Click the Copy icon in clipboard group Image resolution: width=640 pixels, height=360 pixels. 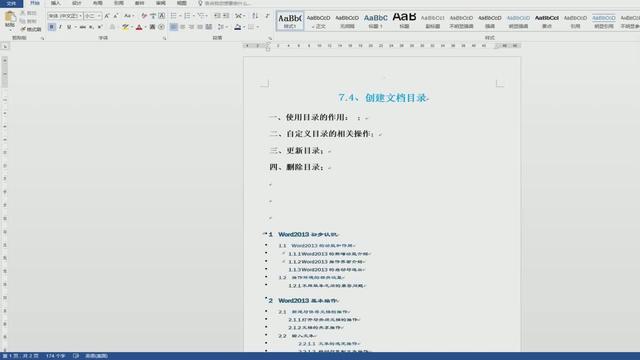[x=22, y=21]
